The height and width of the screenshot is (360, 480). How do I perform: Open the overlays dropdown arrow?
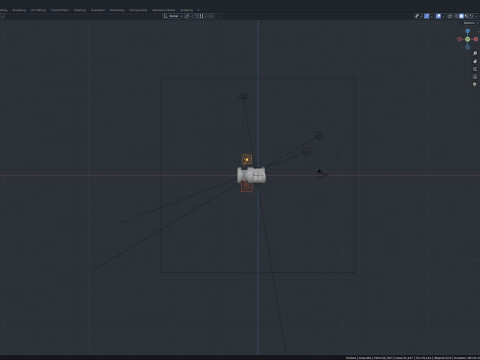[444, 16]
